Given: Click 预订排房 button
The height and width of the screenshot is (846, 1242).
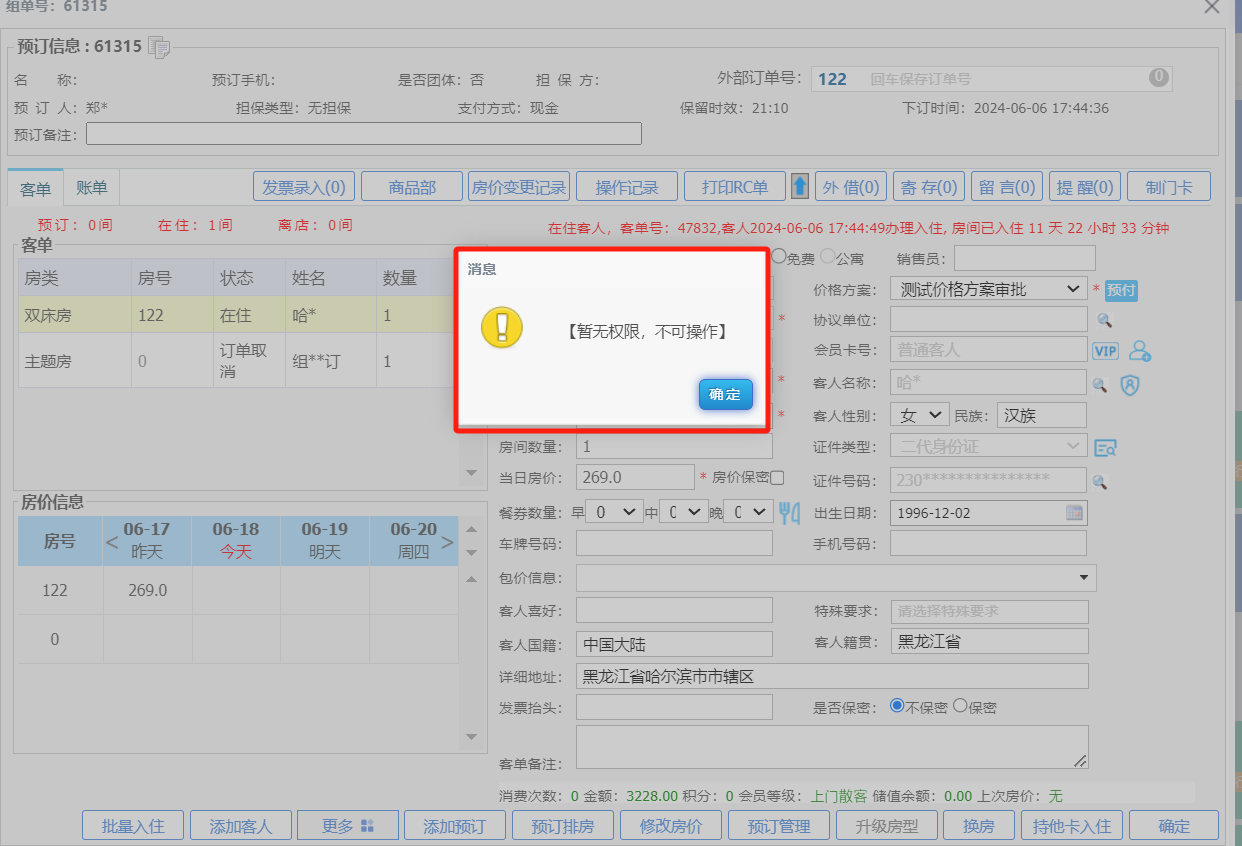Looking at the screenshot, I should (x=563, y=826).
